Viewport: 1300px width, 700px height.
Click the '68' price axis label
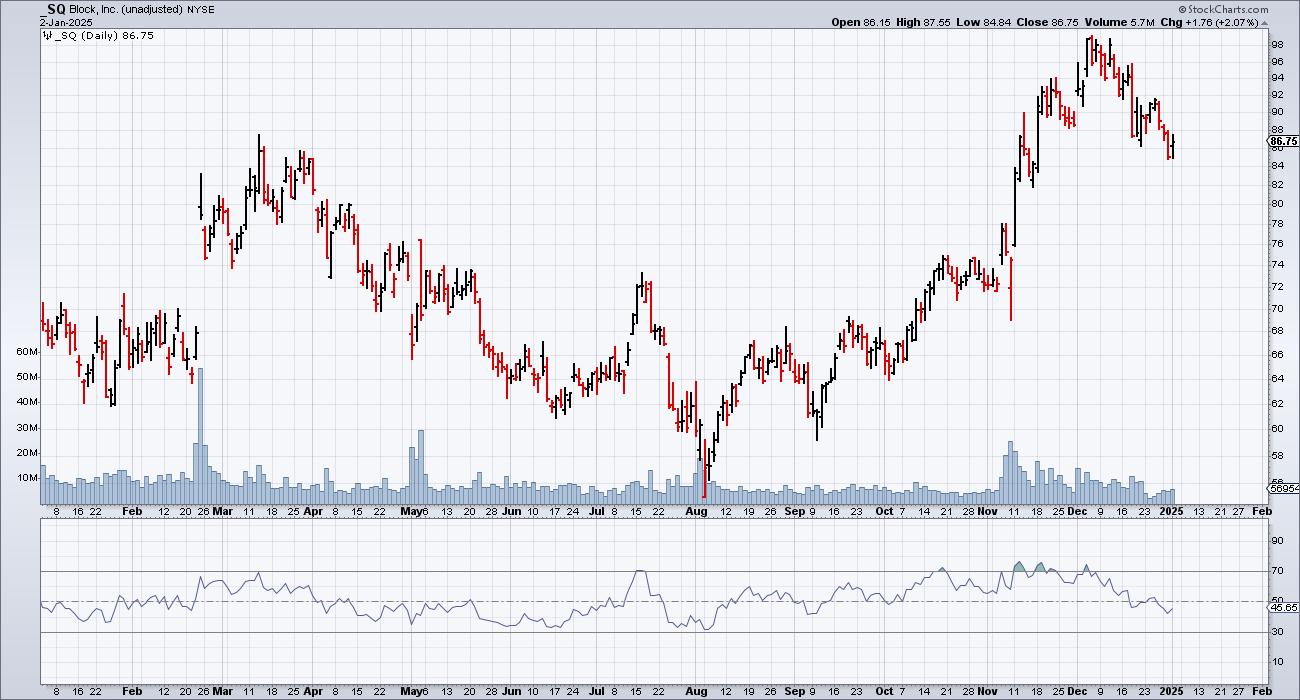point(1277,331)
